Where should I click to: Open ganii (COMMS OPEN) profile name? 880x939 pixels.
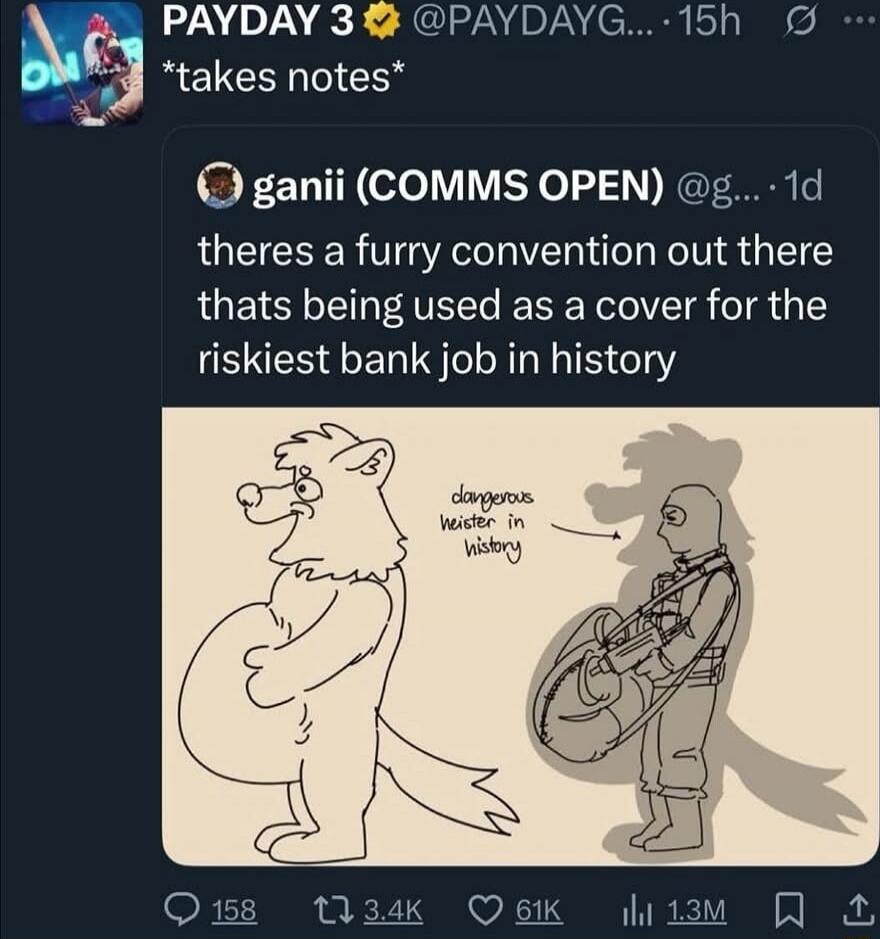tap(458, 187)
